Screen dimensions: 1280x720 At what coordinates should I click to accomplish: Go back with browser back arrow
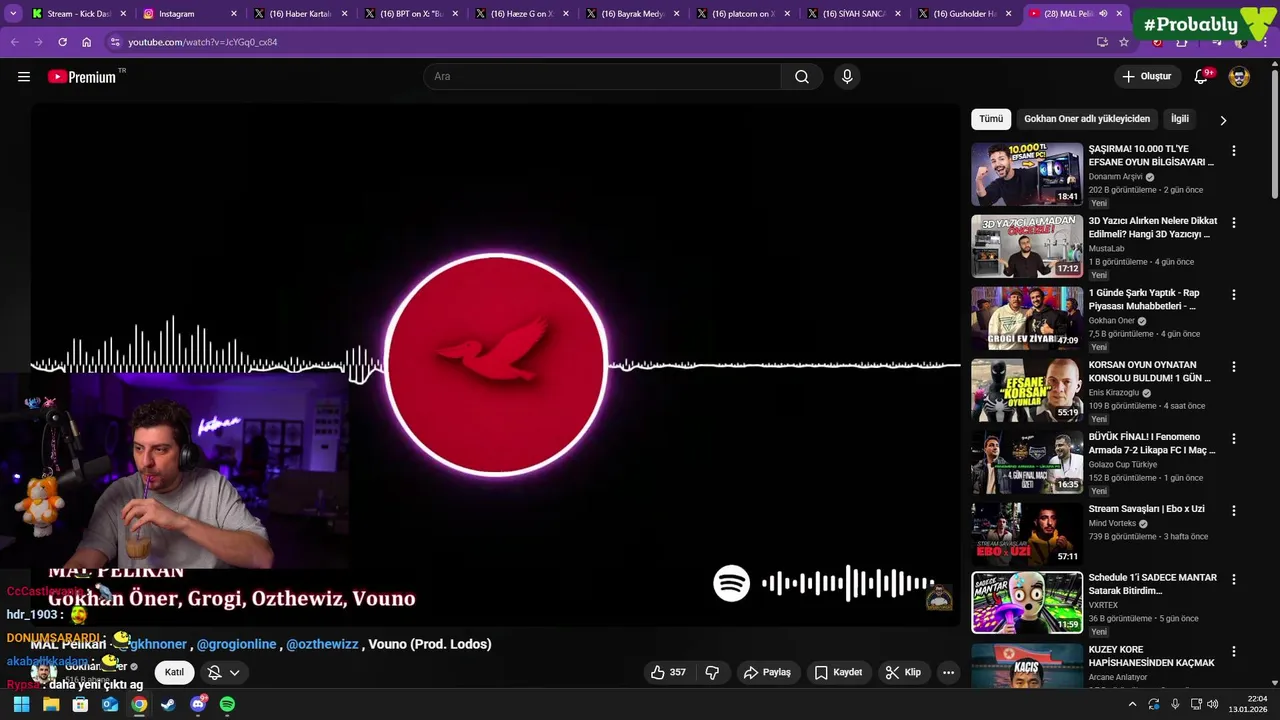[x=14, y=42]
